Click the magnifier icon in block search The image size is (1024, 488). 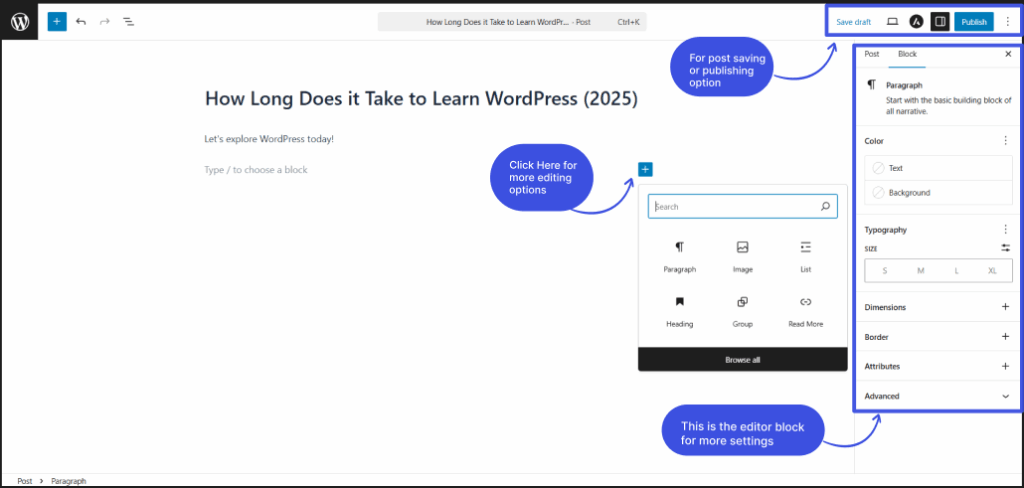pyautogui.click(x=825, y=206)
